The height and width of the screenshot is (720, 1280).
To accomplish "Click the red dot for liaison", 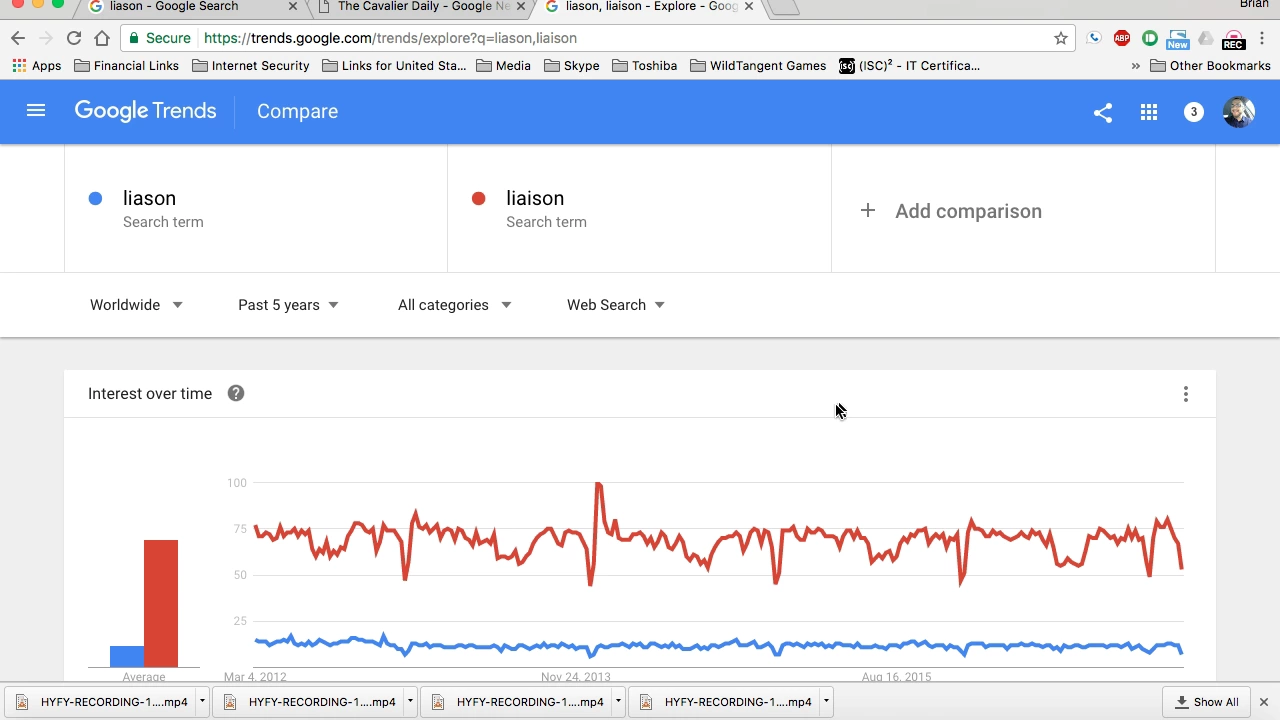I will [478, 198].
